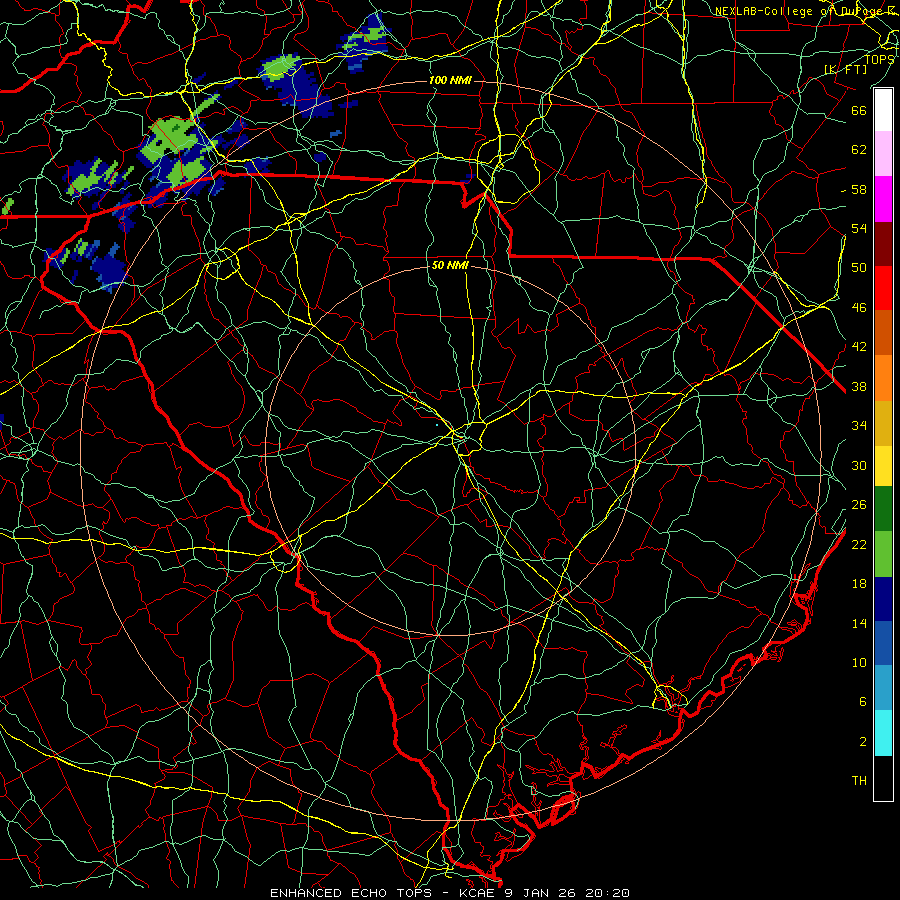Click the 'TH' legend threshold label
This screenshot has width=900, height=900.
(x=859, y=781)
